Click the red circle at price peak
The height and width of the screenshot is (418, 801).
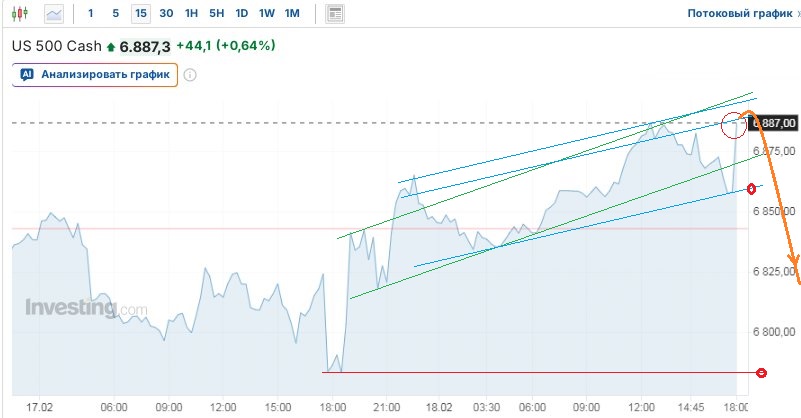tap(734, 126)
